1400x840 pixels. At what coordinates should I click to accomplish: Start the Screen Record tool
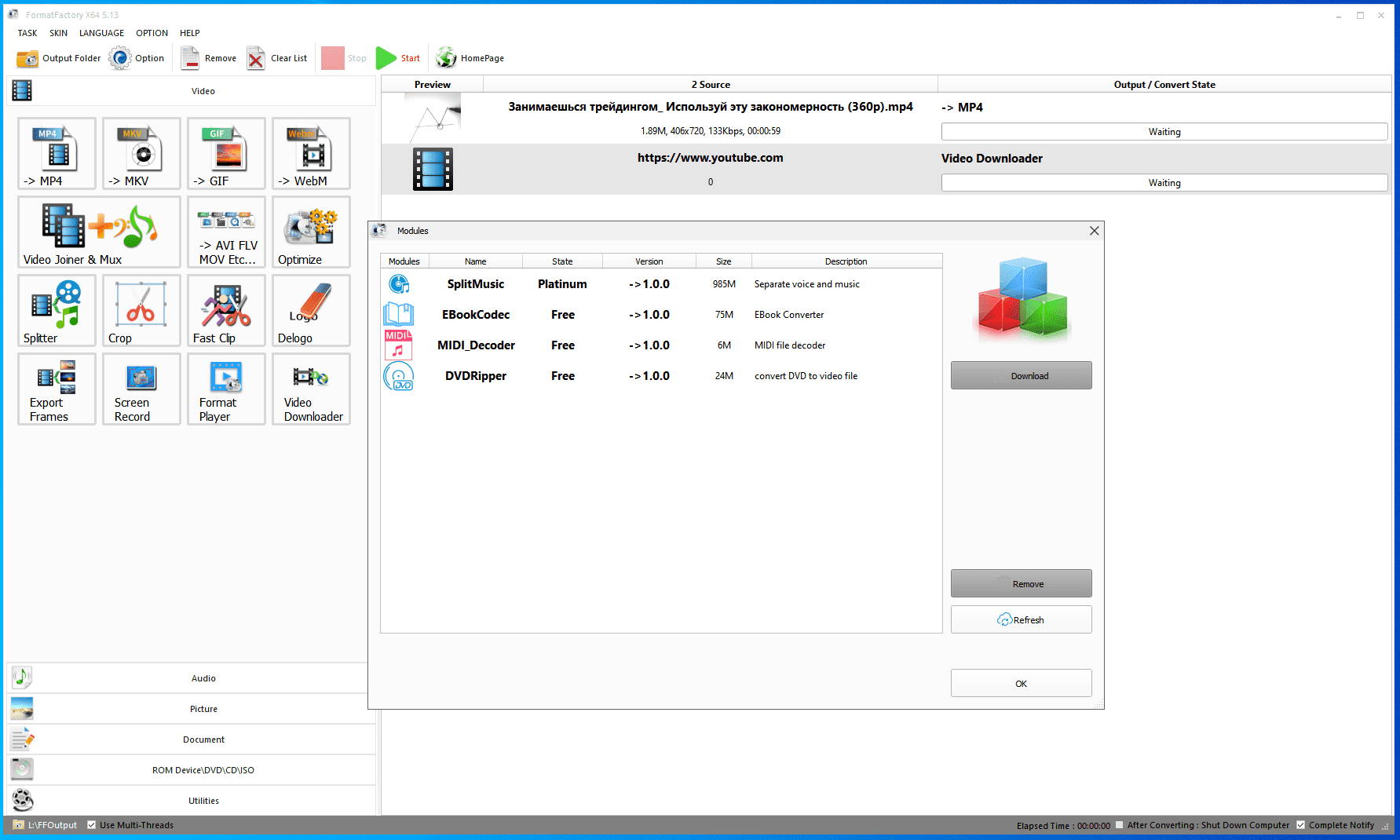(x=141, y=389)
